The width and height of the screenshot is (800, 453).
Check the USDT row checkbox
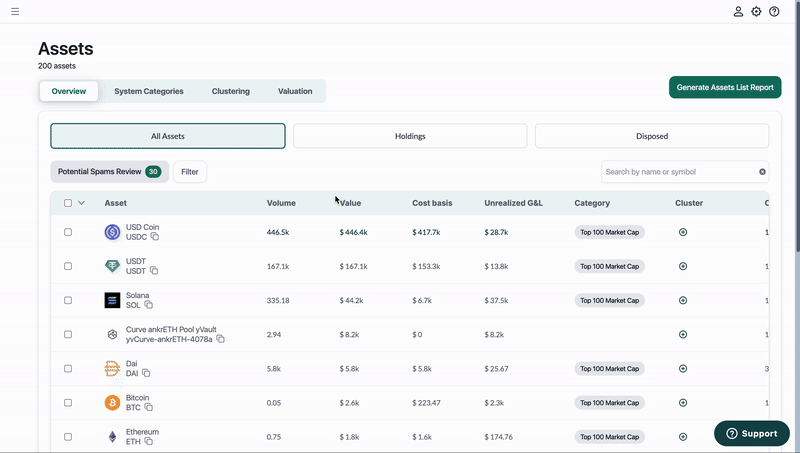68,266
